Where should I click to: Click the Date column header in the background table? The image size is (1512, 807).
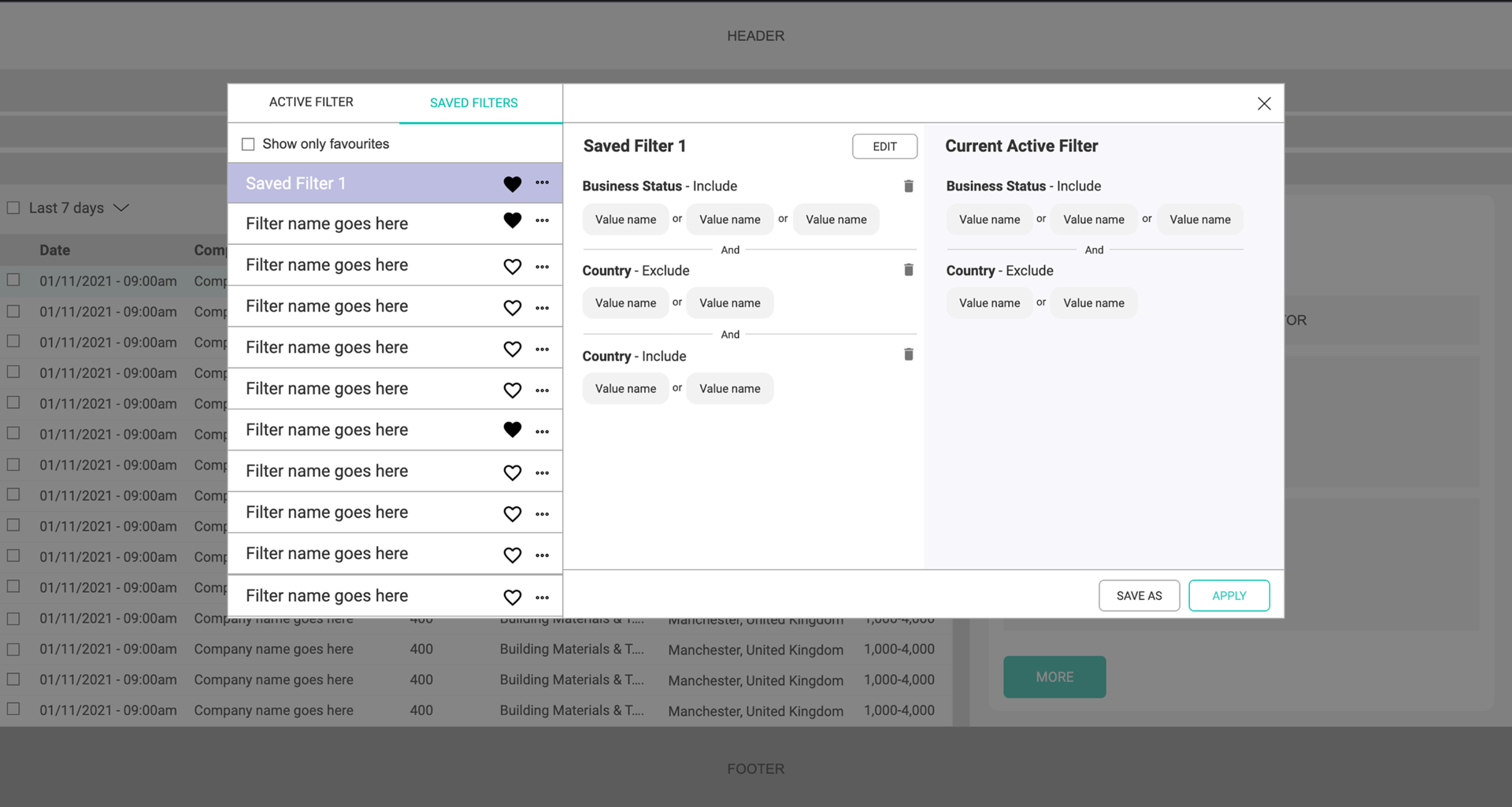click(x=55, y=250)
